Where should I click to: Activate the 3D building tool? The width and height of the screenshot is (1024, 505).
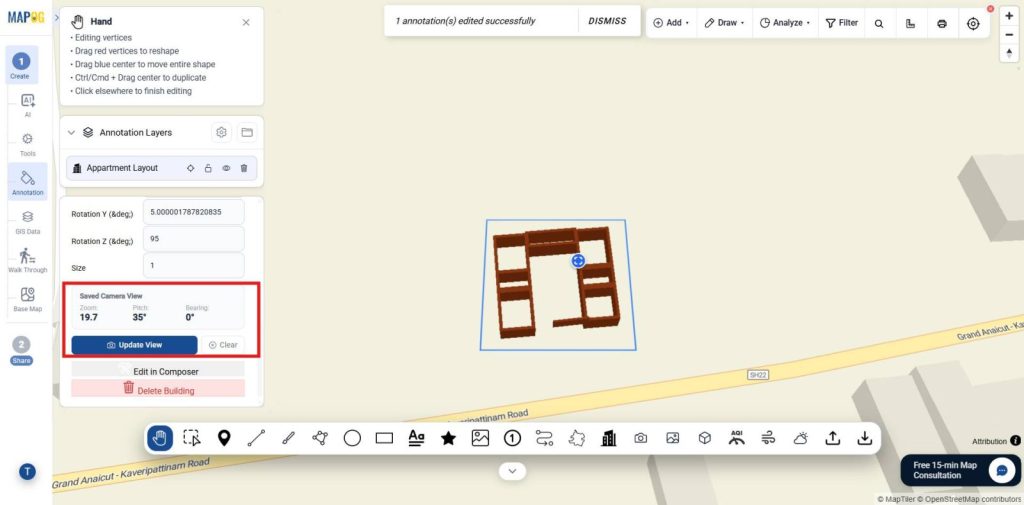point(609,438)
